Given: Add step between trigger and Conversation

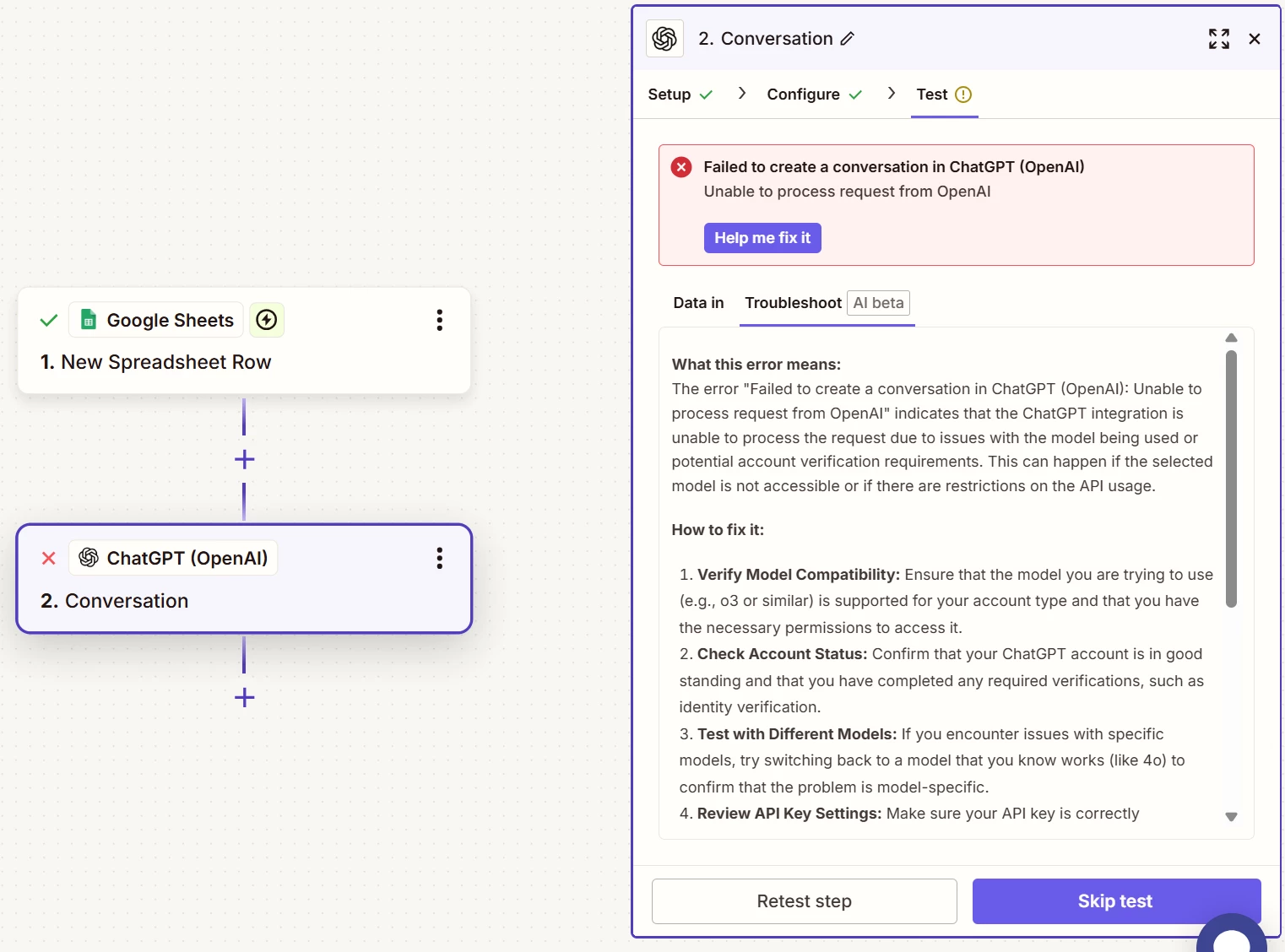Looking at the screenshot, I should (x=244, y=459).
